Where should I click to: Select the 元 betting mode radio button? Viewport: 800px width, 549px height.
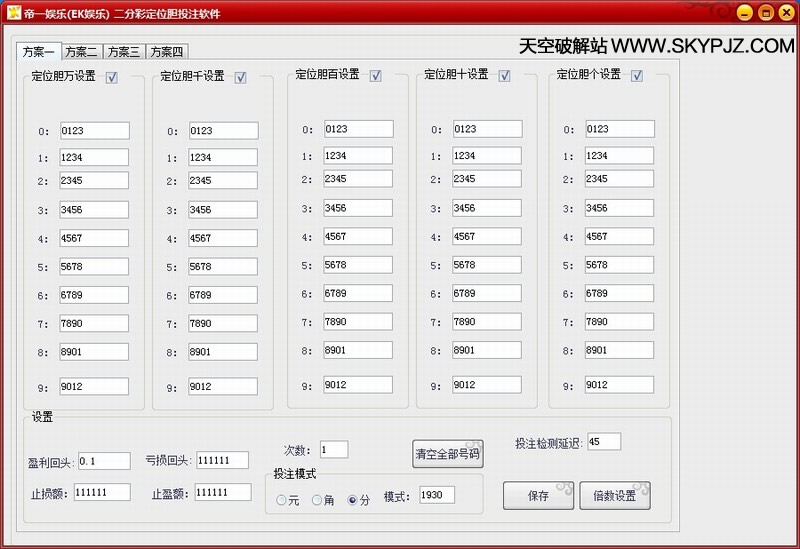coord(282,500)
